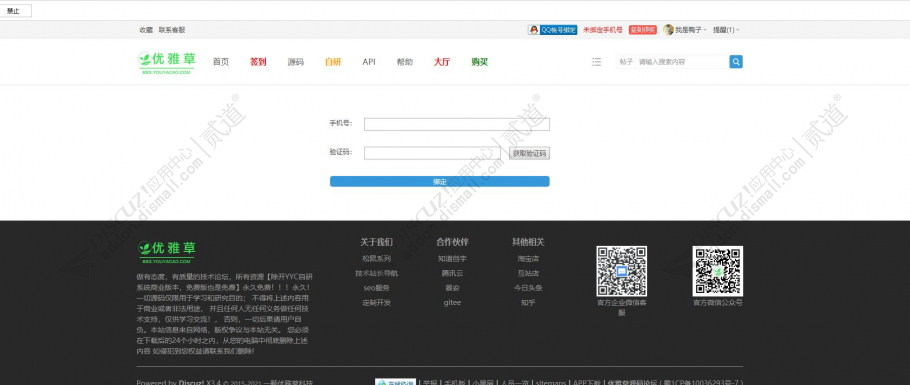
Task: Click the 关于我们 footer heading
Action: [x=376, y=242]
